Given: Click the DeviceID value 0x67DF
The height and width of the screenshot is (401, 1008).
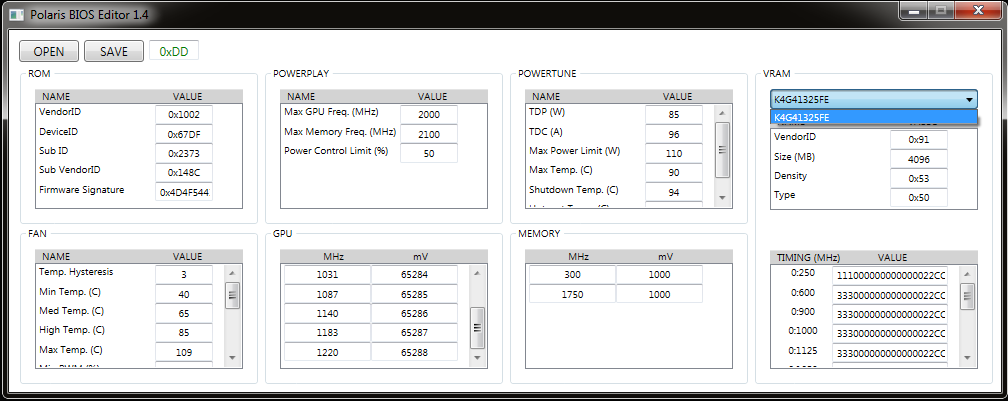Looking at the screenshot, I should (184, 134).
